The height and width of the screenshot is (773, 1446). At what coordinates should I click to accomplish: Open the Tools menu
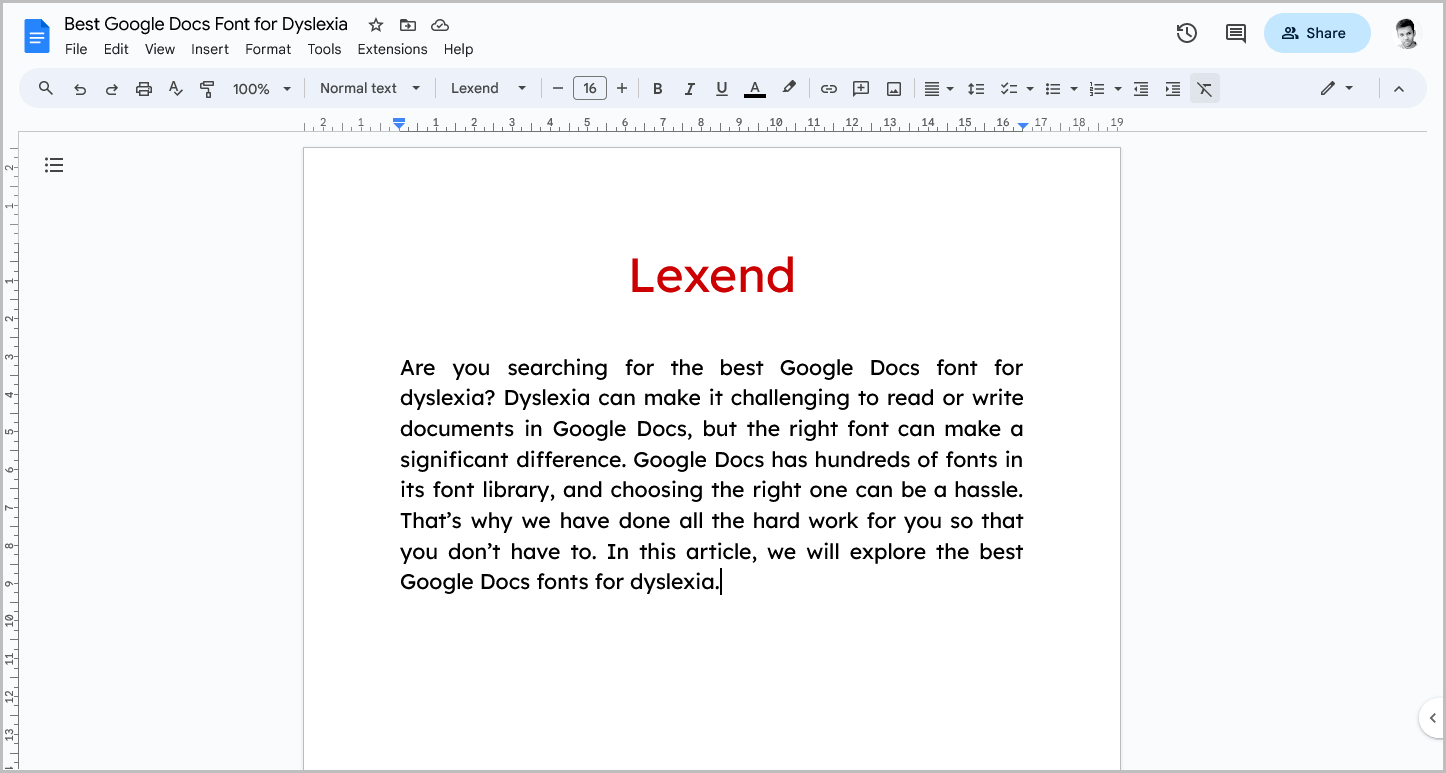click(324, 49)
